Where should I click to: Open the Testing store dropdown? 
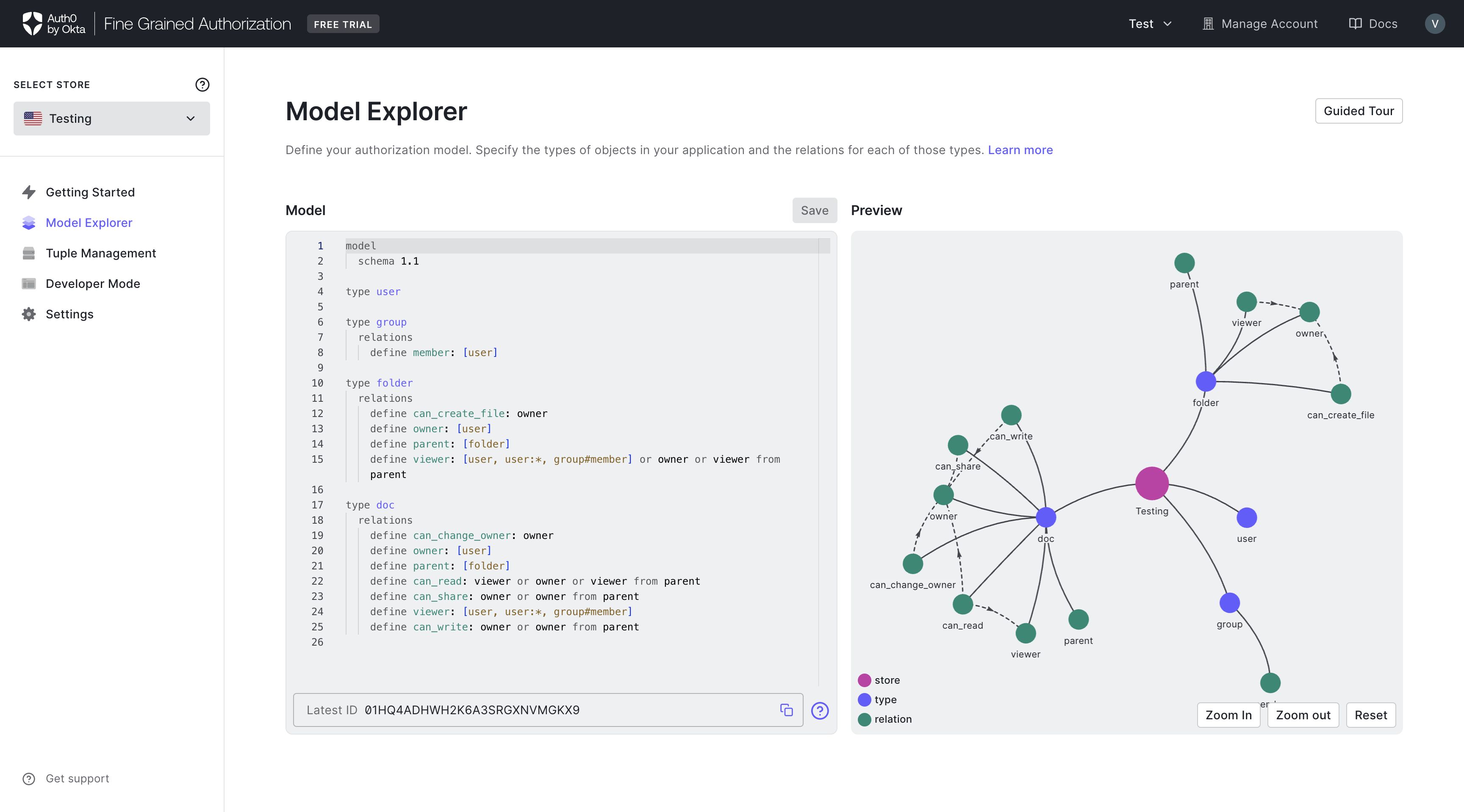pyautogui.click(x=111, y=118)
